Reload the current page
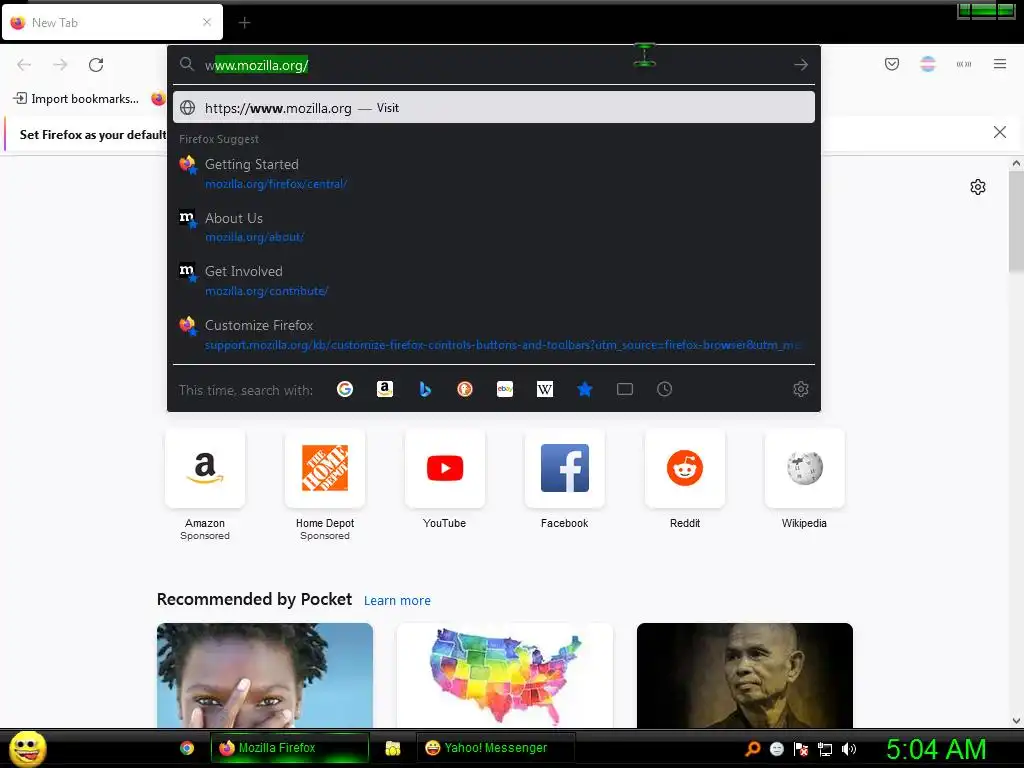 coord(96,65)
